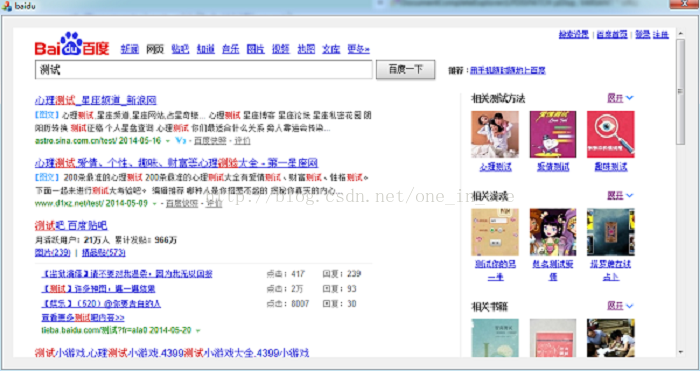The width and height of the screenshot is (700, 371).
Task: Click the baidu window title icon
Action: click(x=6, y=6)
